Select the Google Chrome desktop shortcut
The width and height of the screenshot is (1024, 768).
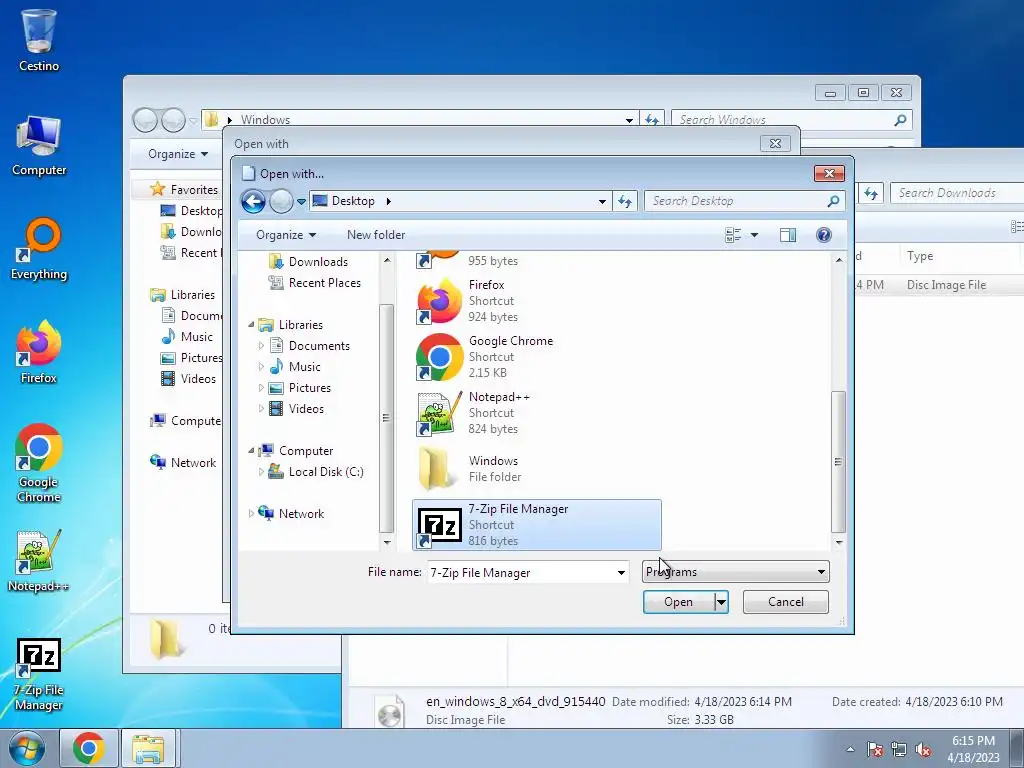39,464
